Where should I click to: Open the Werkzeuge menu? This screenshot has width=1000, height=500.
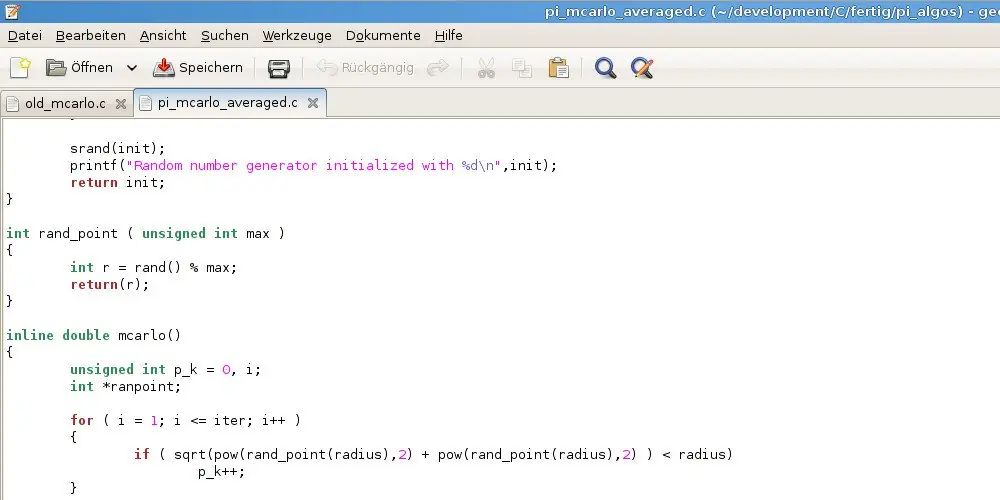(x=297, y=36)
